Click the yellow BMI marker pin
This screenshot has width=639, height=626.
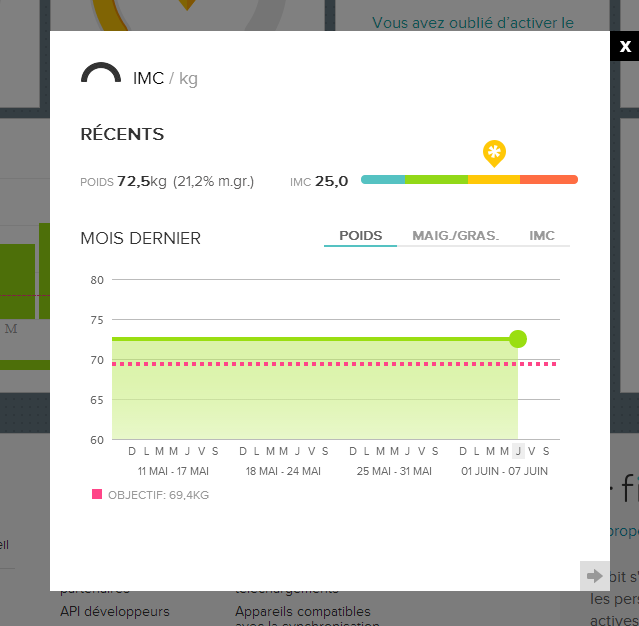point(494,154)
